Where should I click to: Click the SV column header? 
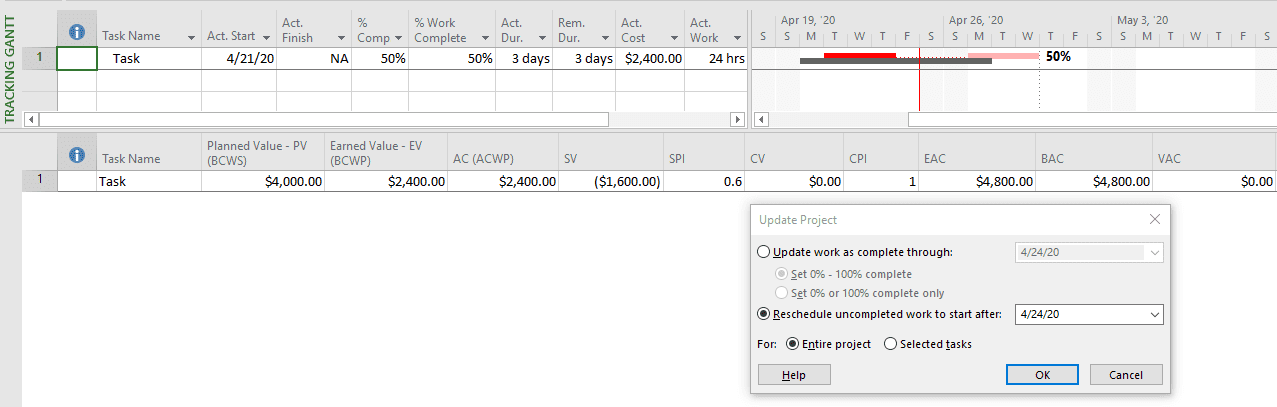pyautogui.click(x=611, y=152)
